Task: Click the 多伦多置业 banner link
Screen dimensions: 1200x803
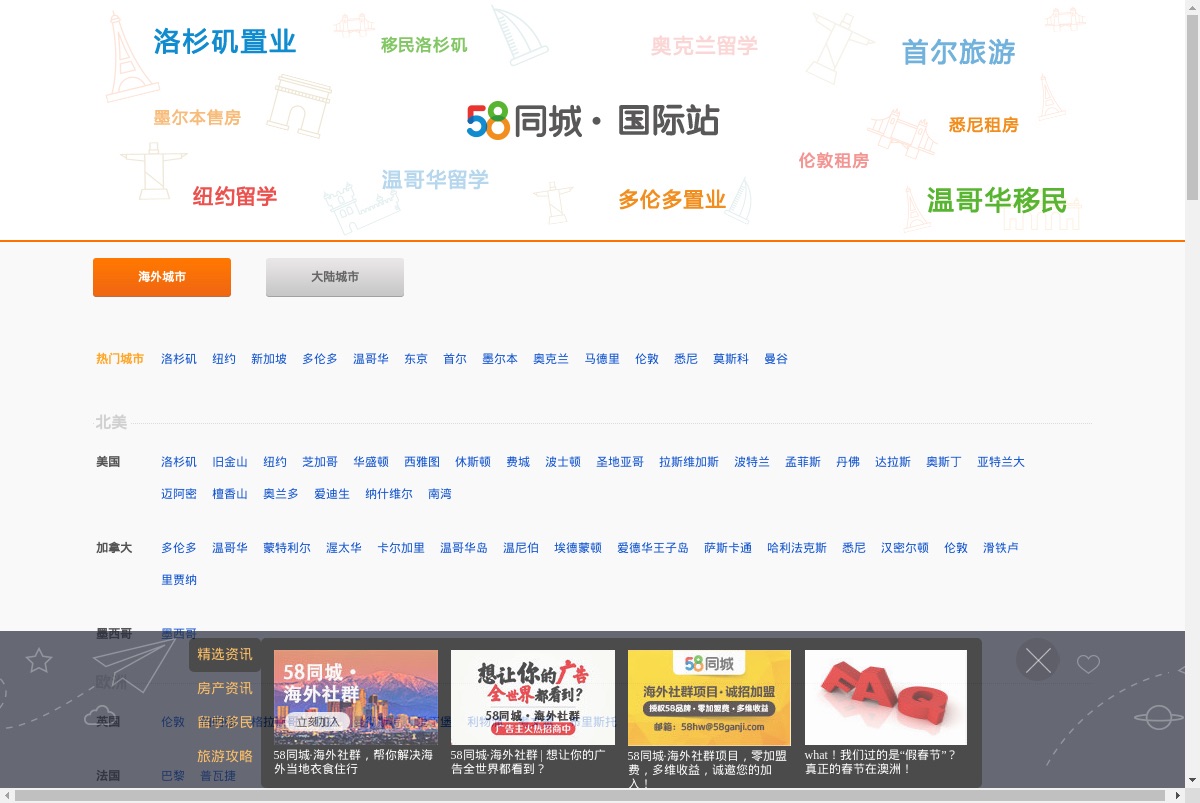Action: pos(672,200)
